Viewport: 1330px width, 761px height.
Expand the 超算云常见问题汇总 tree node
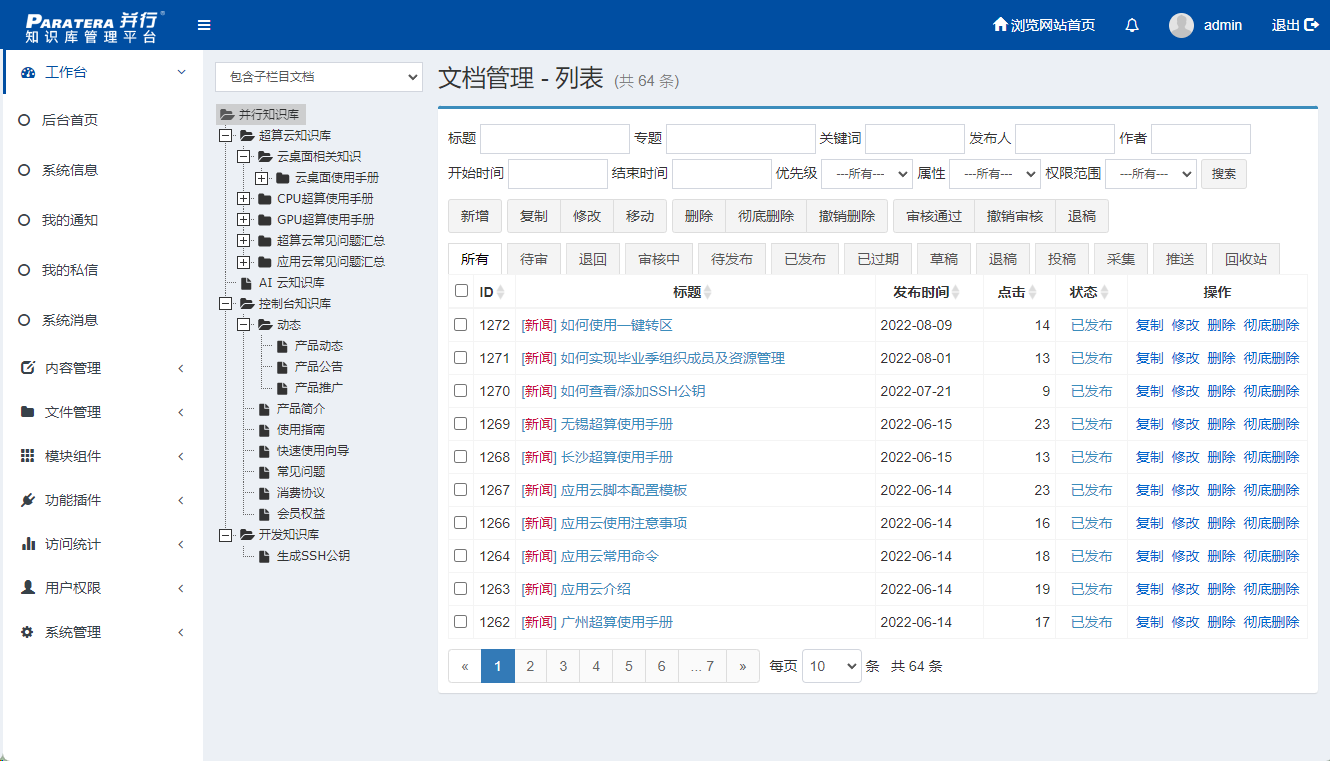tap(244, 241)
